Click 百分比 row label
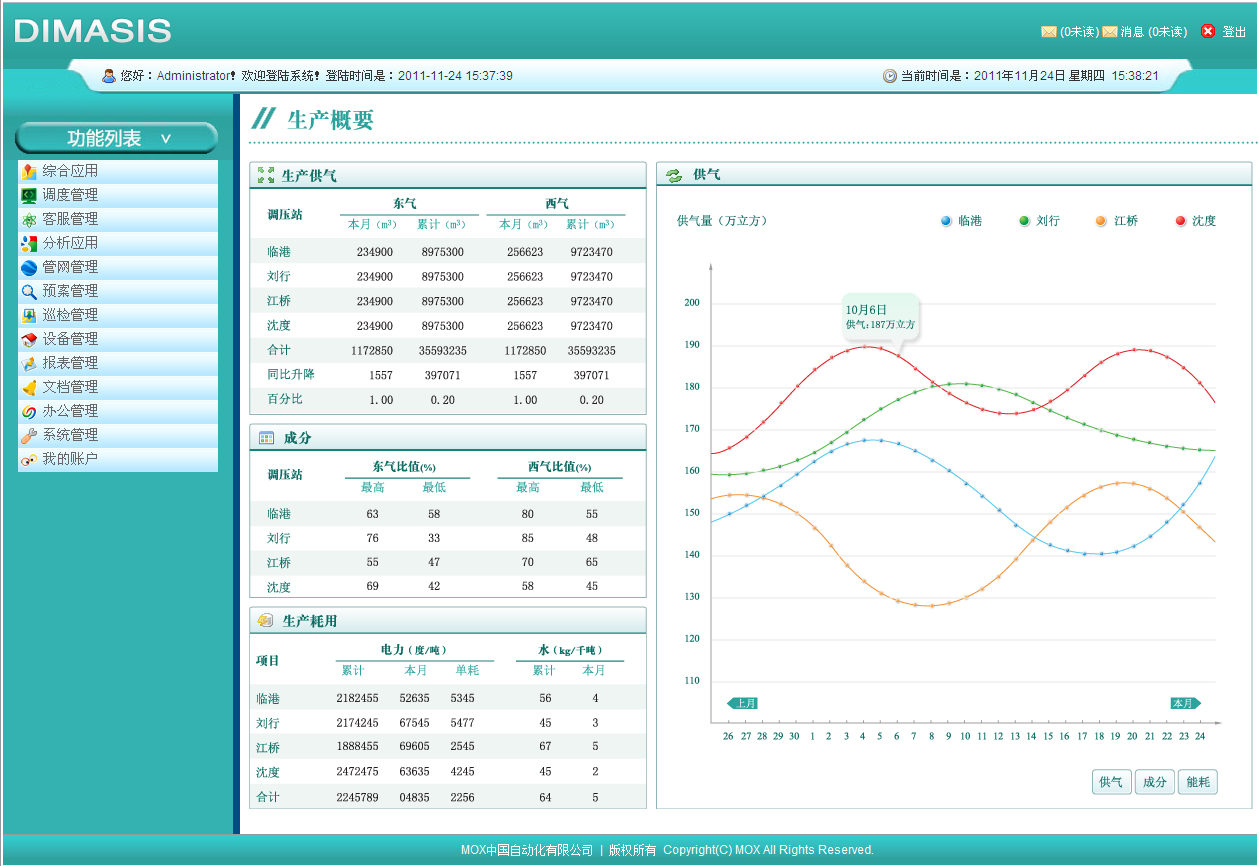 (285, 399)
